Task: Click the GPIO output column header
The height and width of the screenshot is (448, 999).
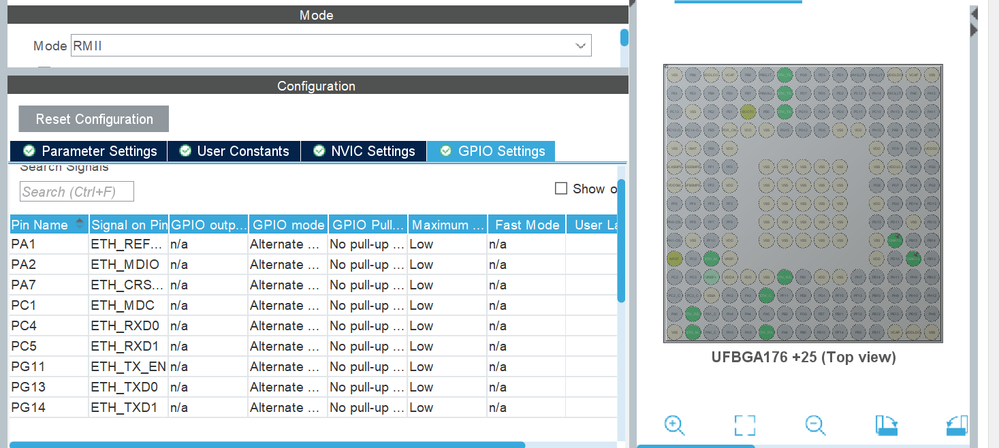Action: pyautogui.click(x=208, y=225)
